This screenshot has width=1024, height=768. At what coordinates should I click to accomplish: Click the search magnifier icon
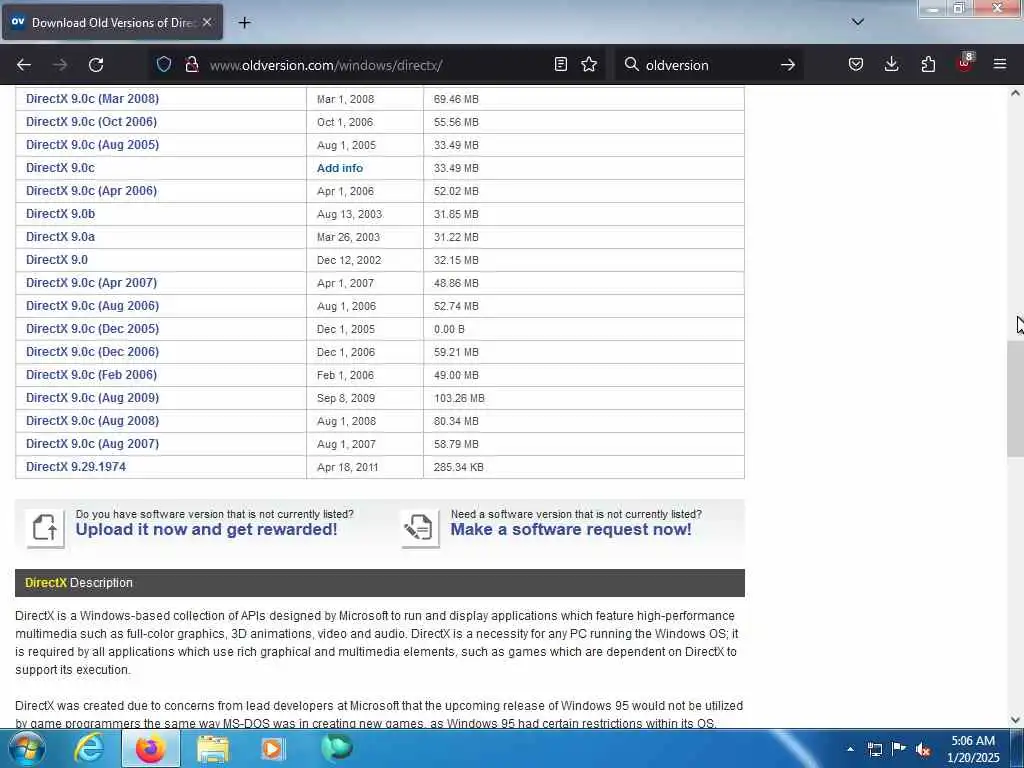632,64
